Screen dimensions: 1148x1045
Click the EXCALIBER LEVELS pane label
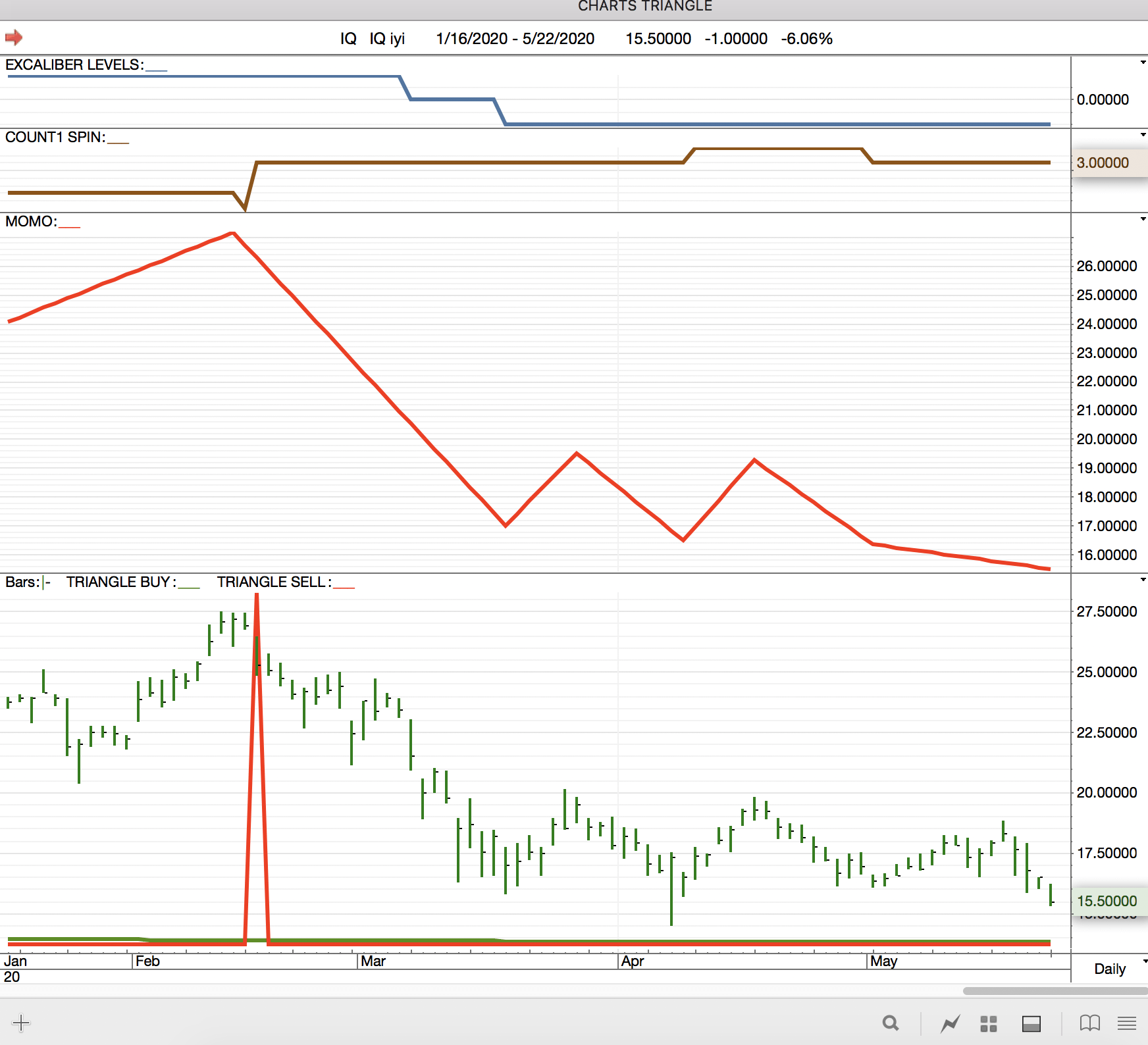[74, 64]
